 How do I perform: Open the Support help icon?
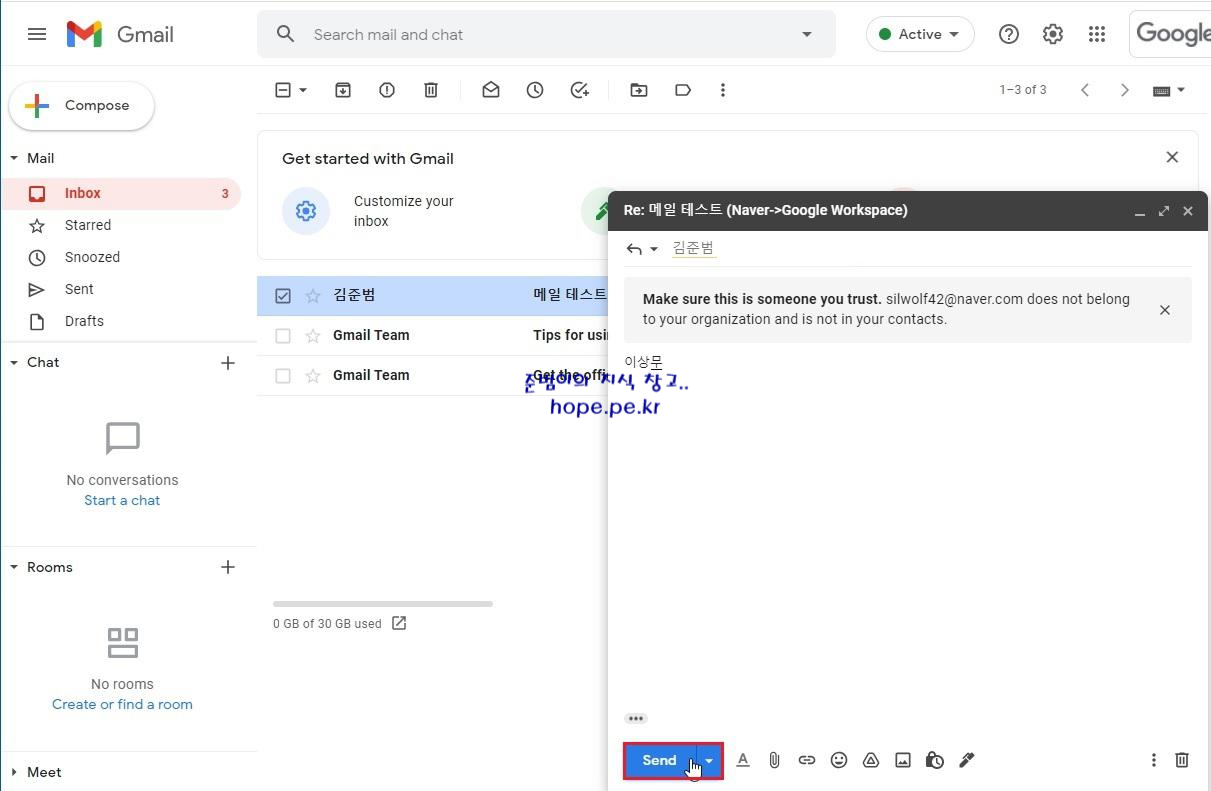1009,34
